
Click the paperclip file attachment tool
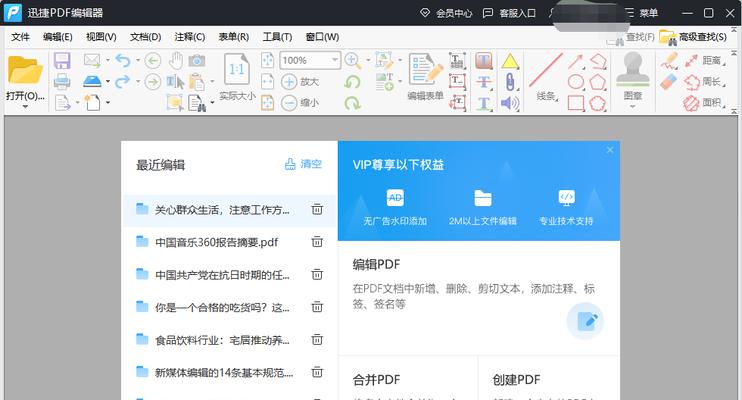pos(510,82)
